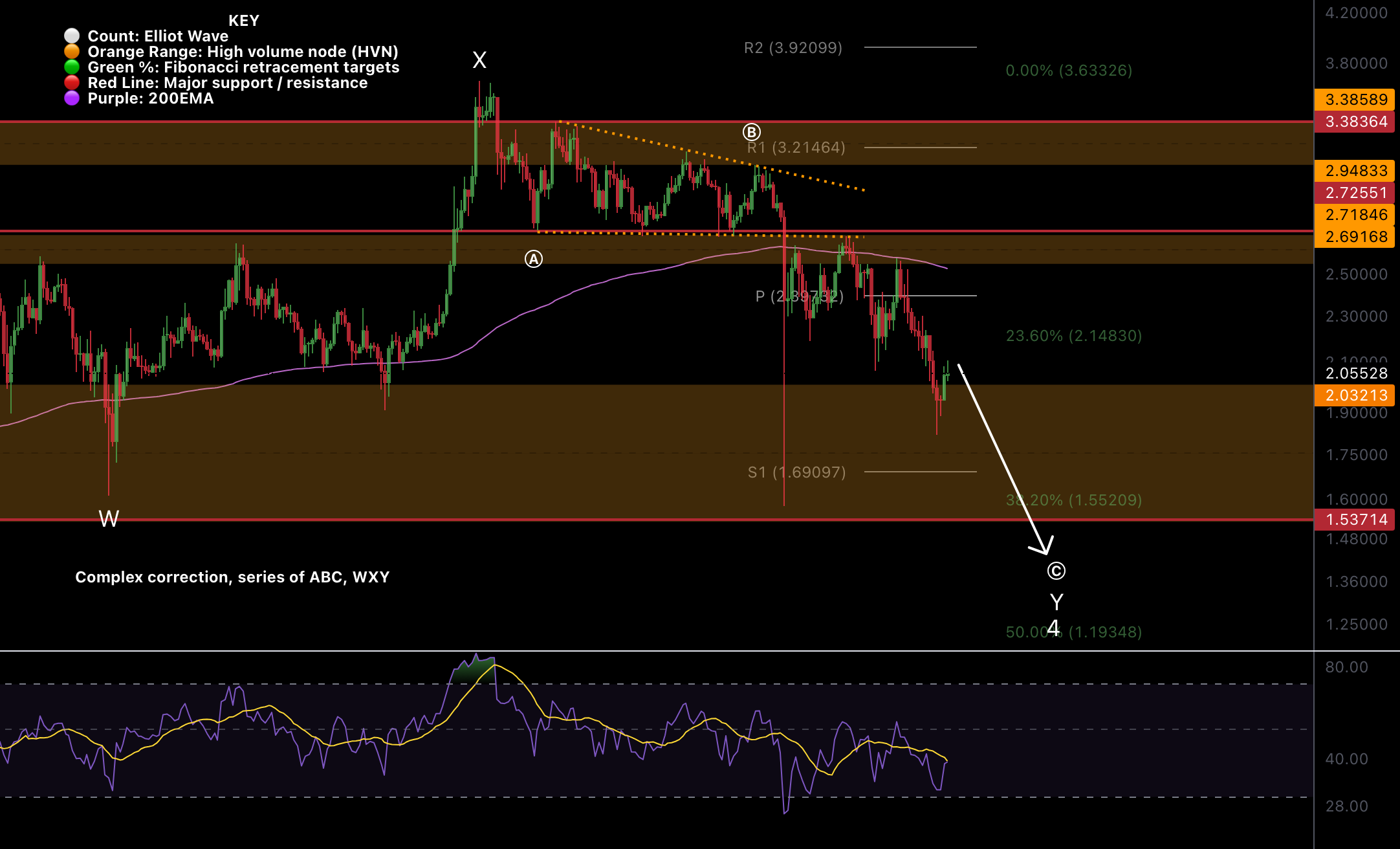Click the Complex correction text annotation
The width and height of the screenshot is (1400, 849).
click(232, 577)
